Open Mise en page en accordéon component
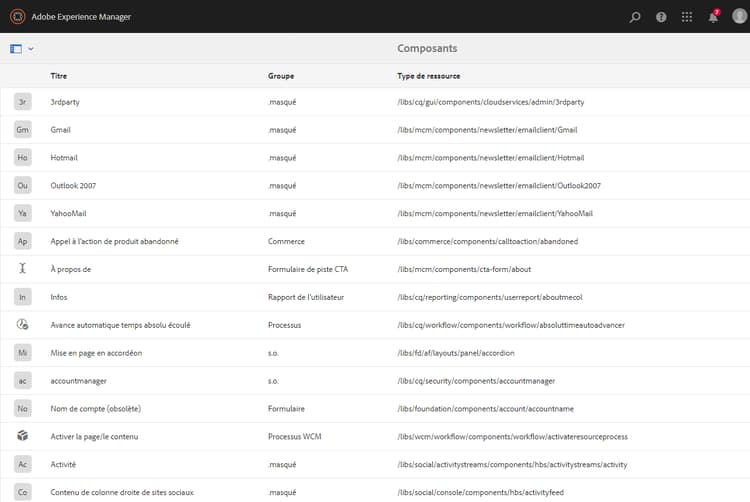The image size is (750, 502). (96, 353)
